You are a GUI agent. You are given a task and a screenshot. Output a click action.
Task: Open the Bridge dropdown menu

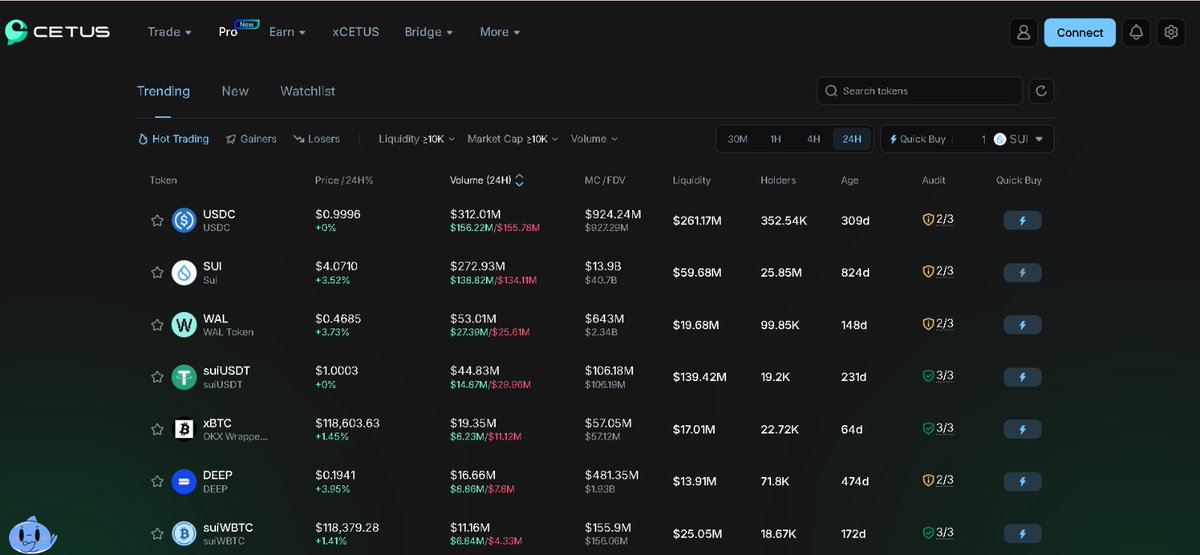pos(429,32)
